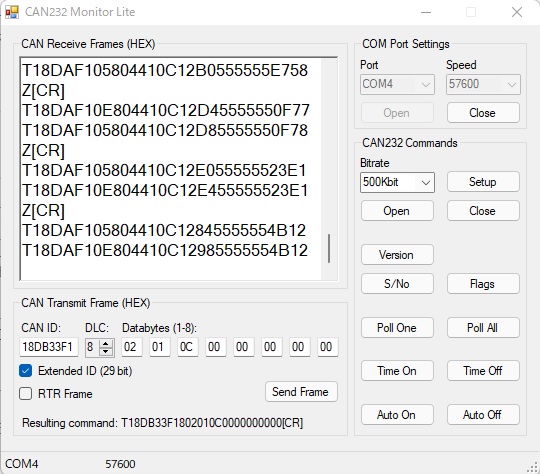
Task: Open the disabled 57600 speed dropdown
Action: point(484,84)
